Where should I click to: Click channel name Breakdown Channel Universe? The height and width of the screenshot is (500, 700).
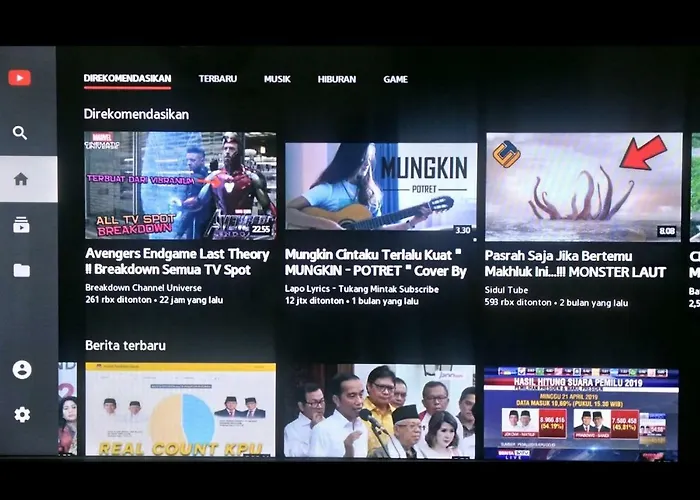tap(143, 288)
